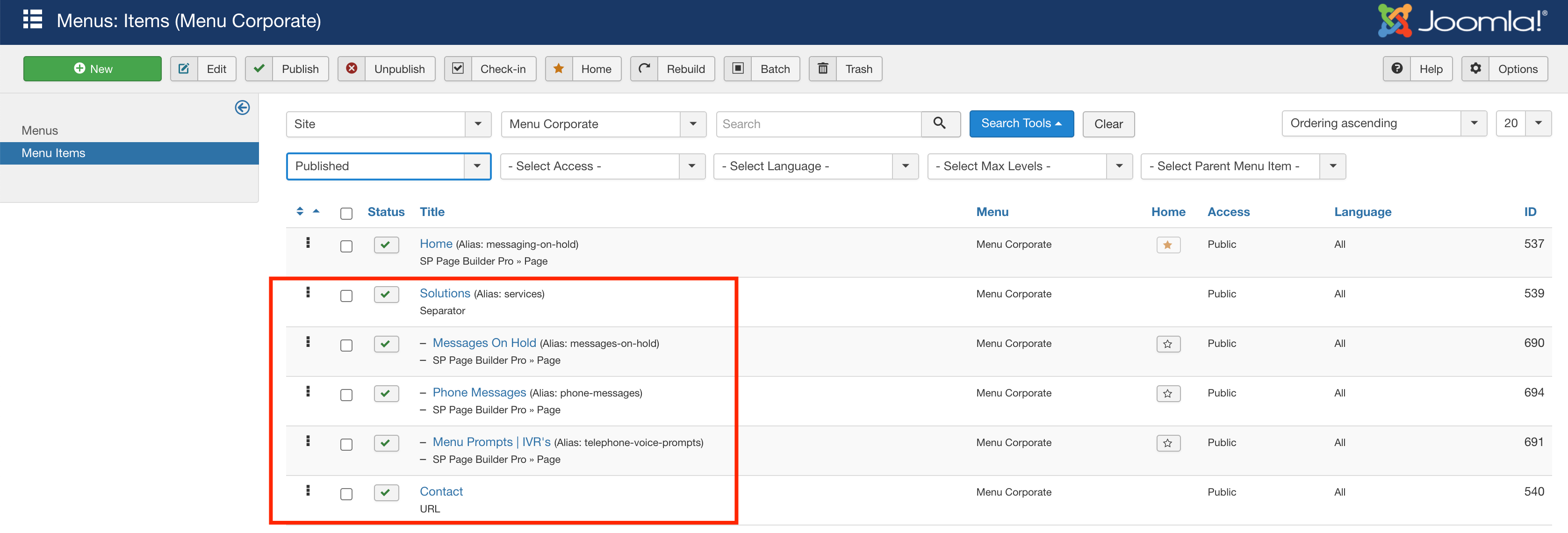Click the Unpublish red X icon
Image resolution: width=1568 pixels, height=533 pixels.
click(x=351, y=69)
